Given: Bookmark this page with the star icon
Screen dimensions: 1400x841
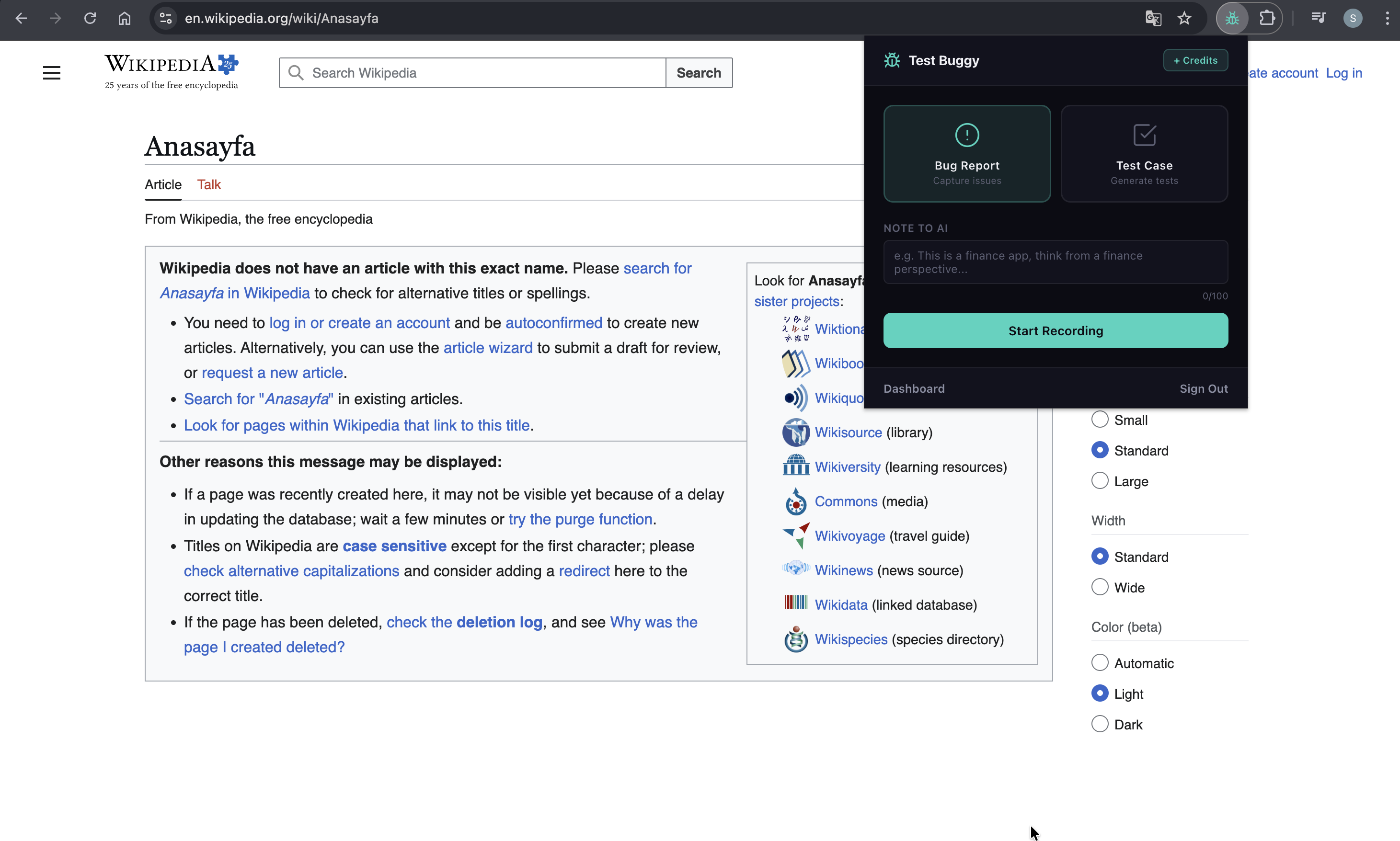Looking at the screenshot, I should [x=1184, y=18].
